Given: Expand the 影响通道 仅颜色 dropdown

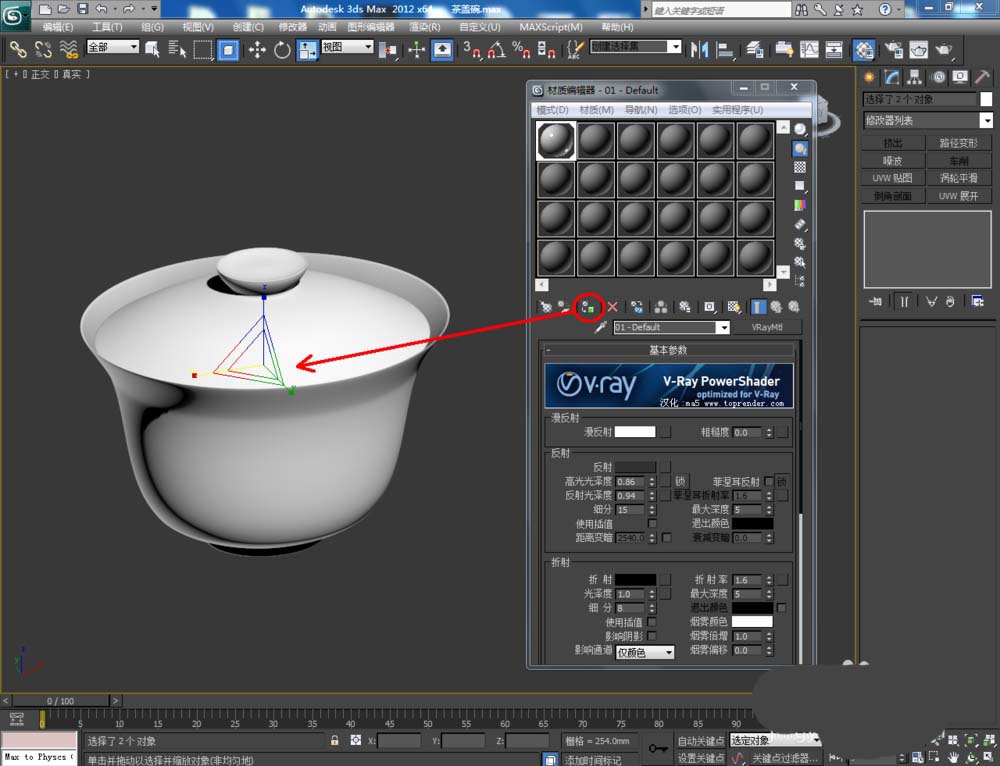Looking at the screenshot, I should pyautogui.click(x=645, y=652).
